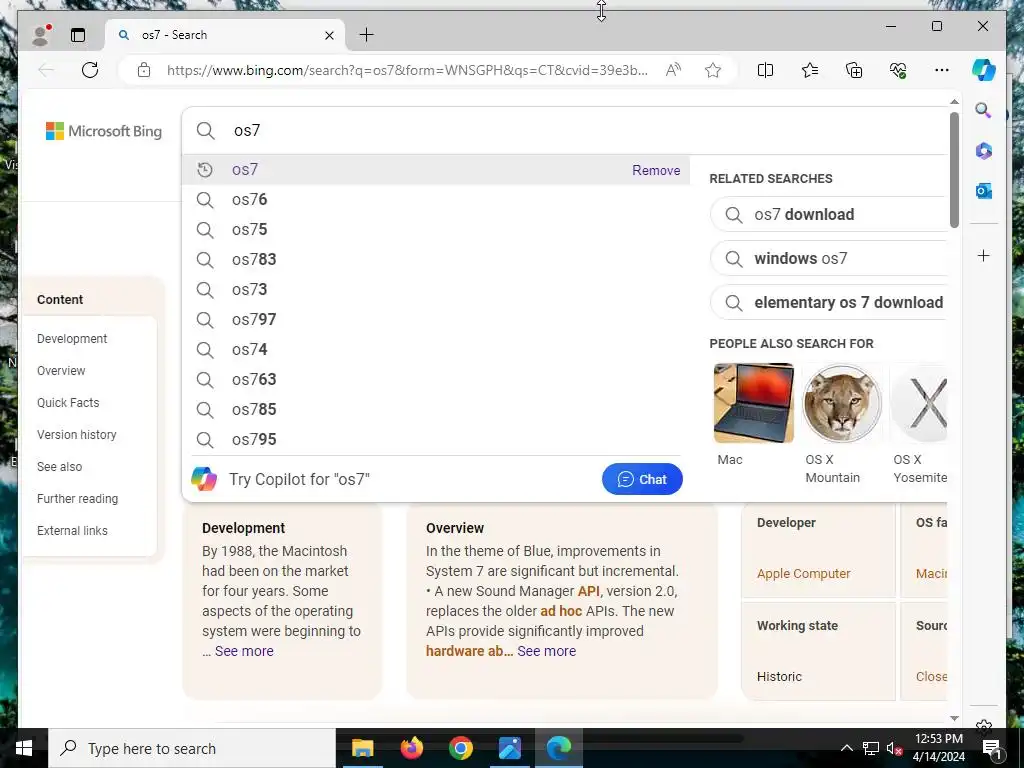This screenshot has width=1024, height=768.
Task: Choose suggestion os76
Action: point(436,200)
